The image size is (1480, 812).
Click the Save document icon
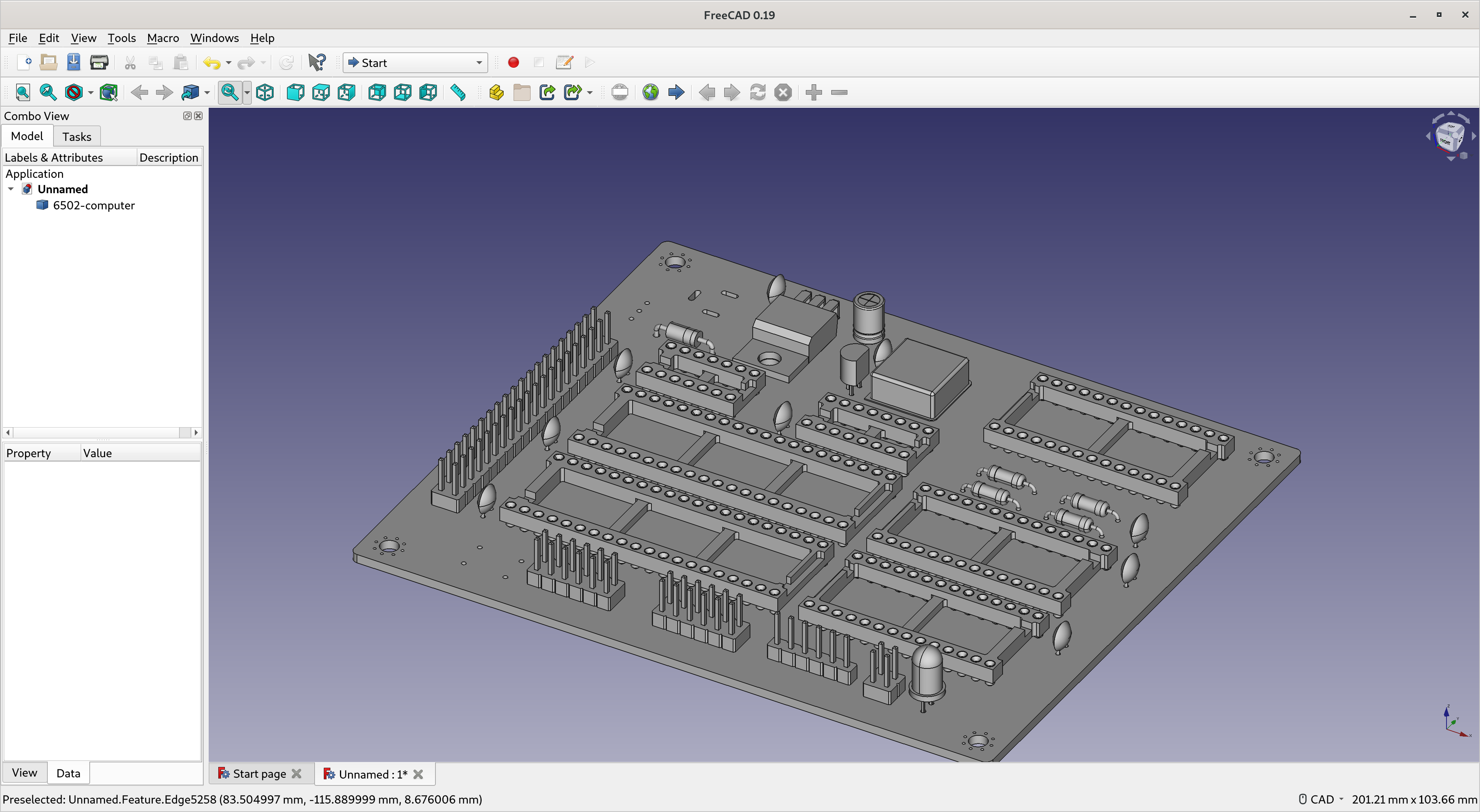[74, 63]
